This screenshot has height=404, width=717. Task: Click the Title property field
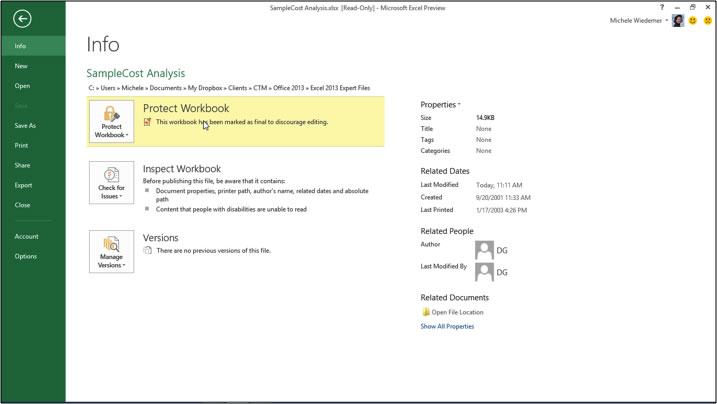tap(484, 129)
